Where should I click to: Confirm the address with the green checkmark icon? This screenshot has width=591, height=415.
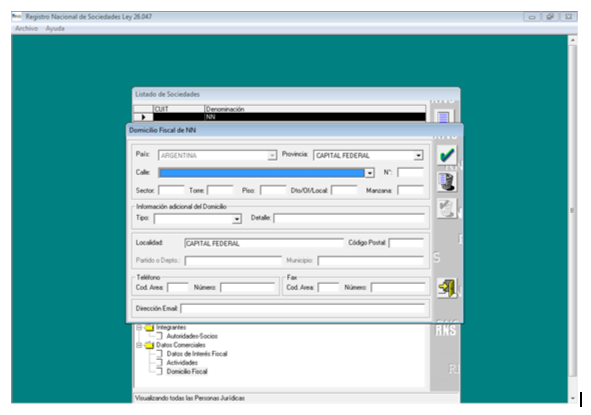447,155
